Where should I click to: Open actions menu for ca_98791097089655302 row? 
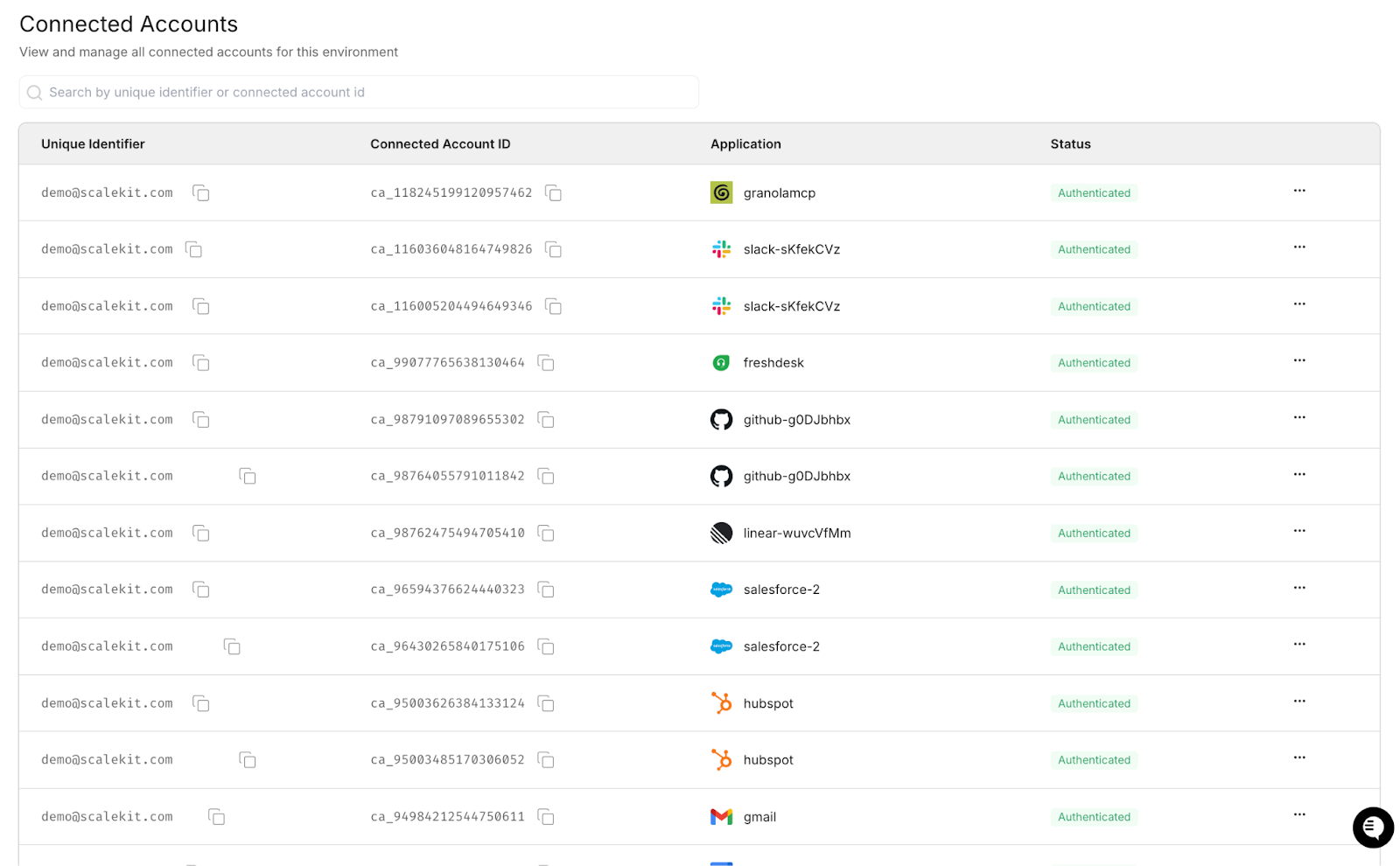pyautogui.click(x=1299, y=417)
